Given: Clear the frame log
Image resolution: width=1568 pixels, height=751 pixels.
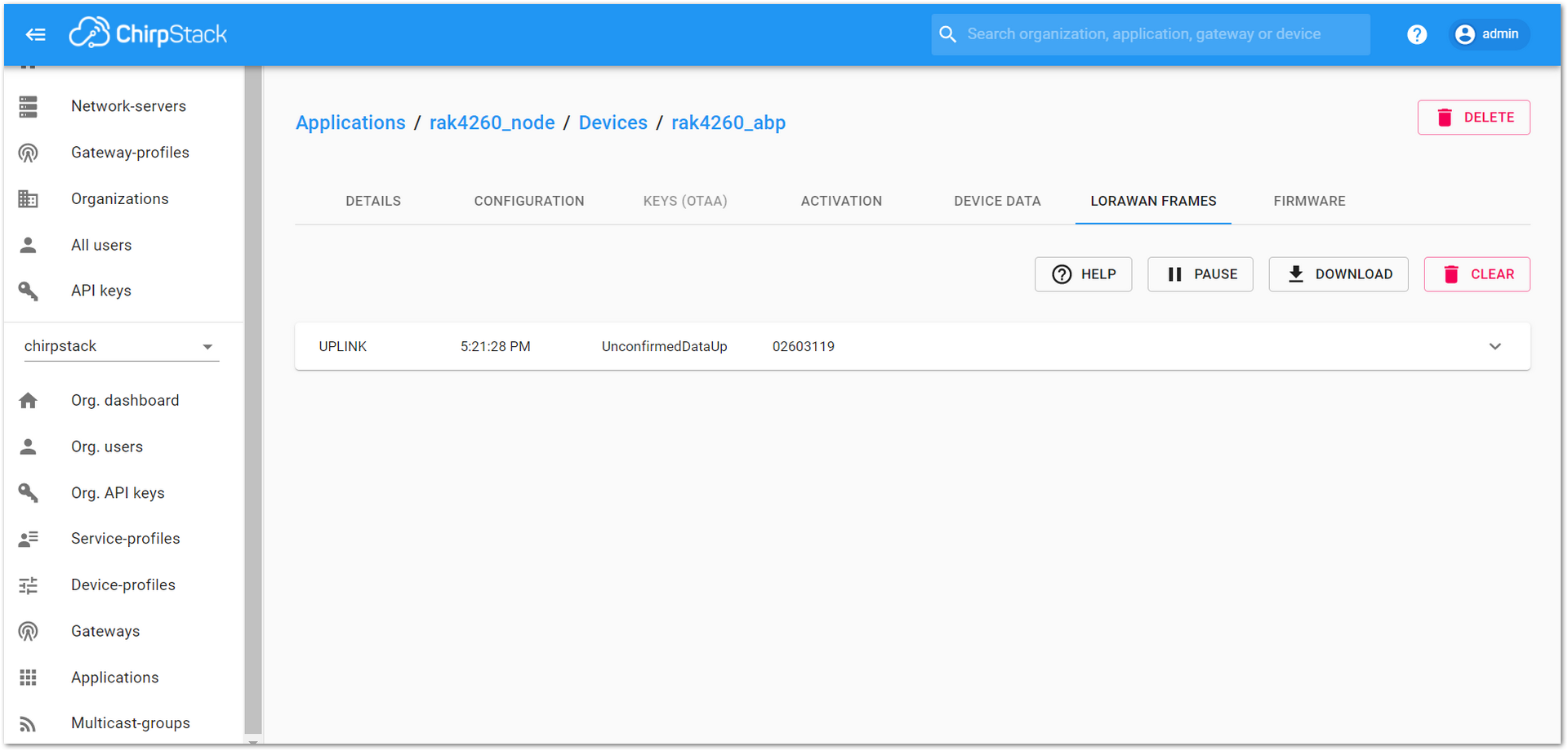Looking at the screenshot, I should click(1477, 274).
